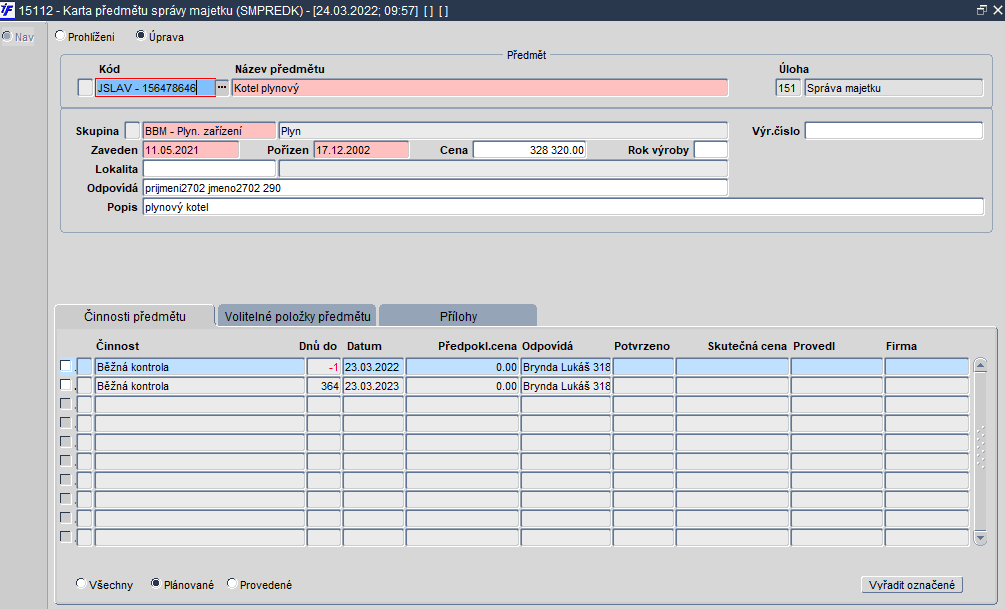Click scrollbar up arrow in activities table
1005x609 pixels.
pyautogui.click(x=980, y=365)
